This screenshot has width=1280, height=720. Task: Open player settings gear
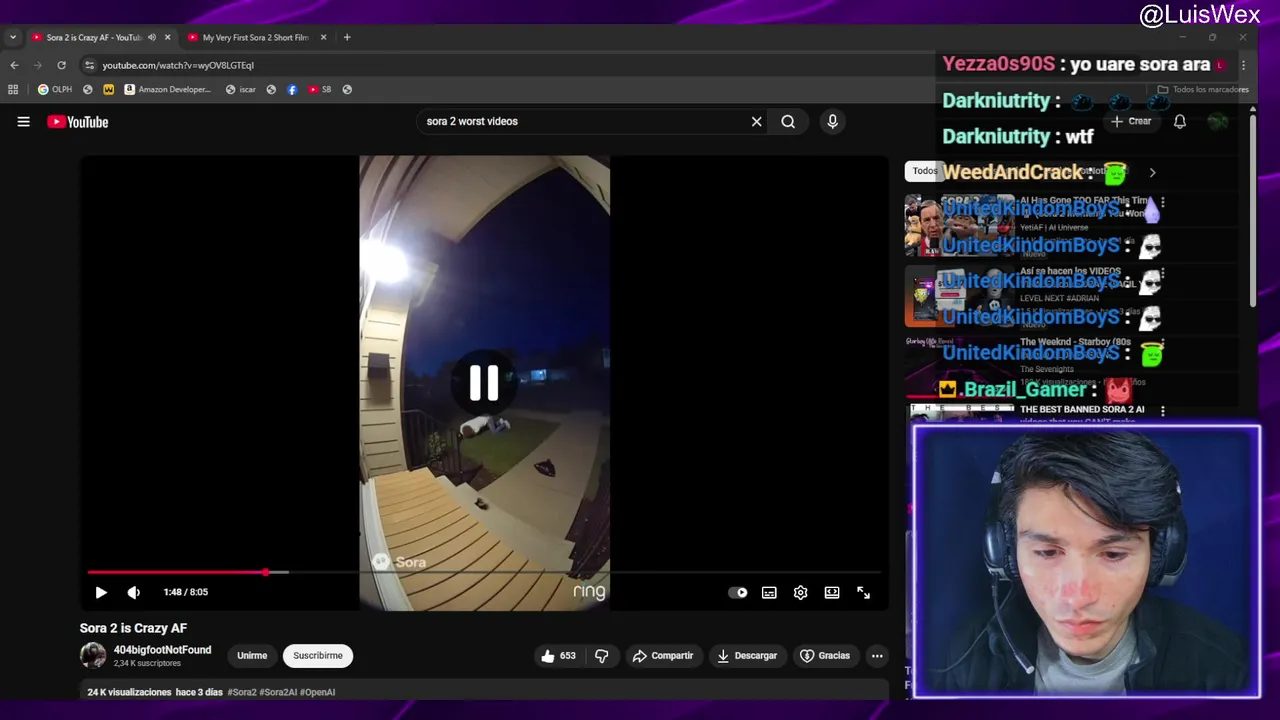click(x=800, y=592)
